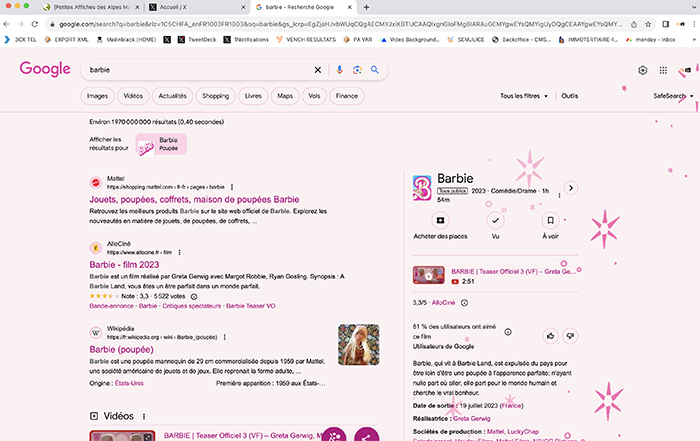Click Acheter des places ticket icon
This screenshot has height=441, width=700.
coord(440,220)
